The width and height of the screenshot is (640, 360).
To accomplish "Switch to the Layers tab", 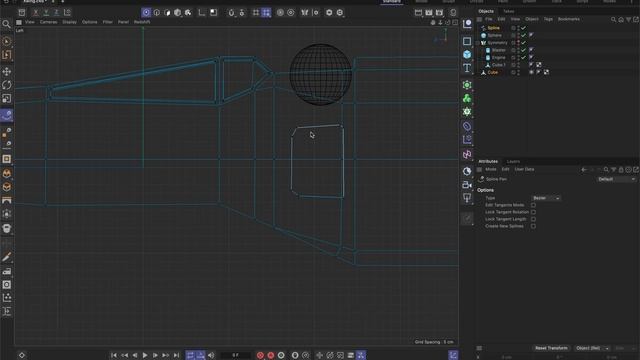I will coord(513,162).
